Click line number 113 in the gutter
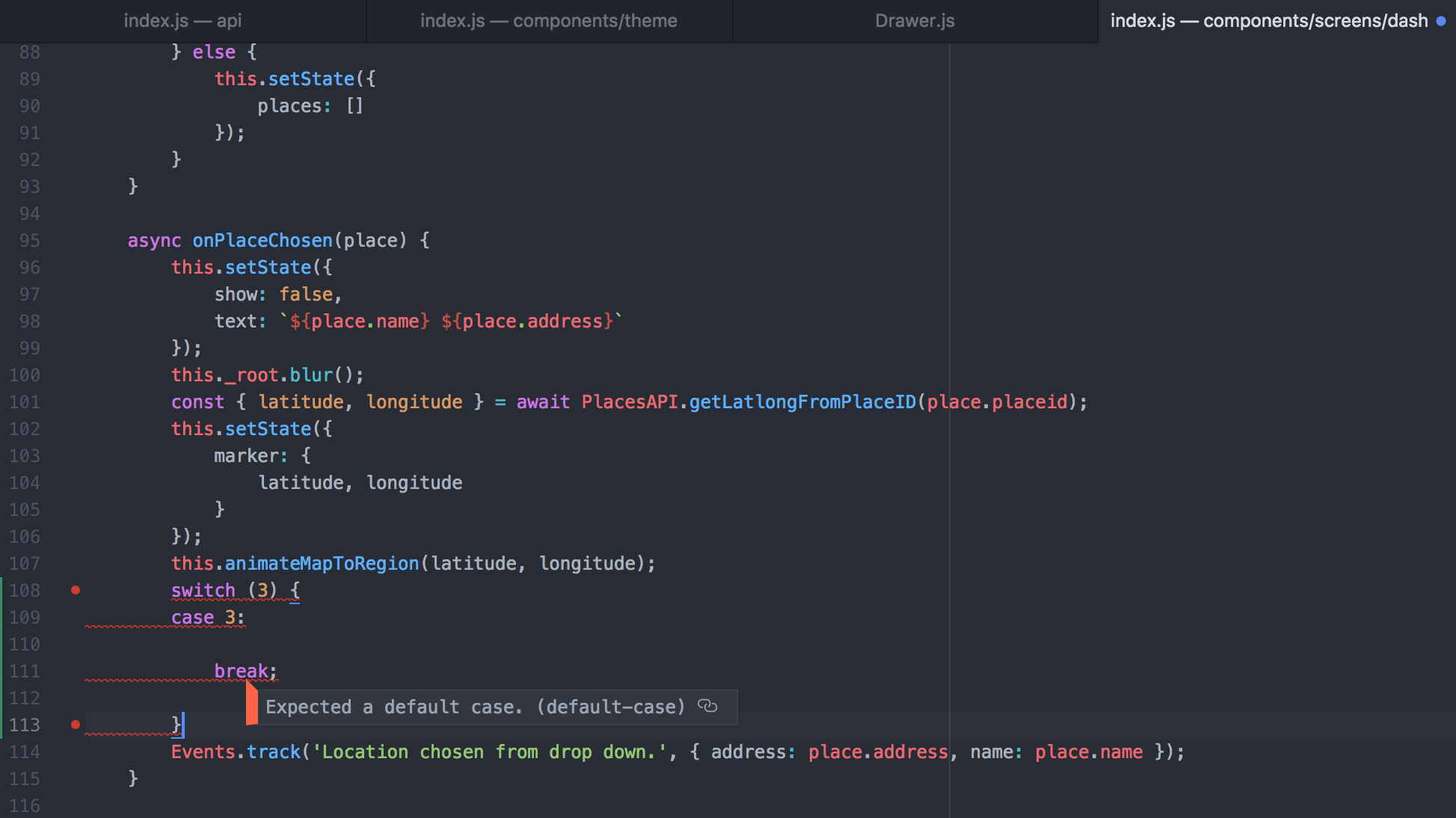 coord(25,725)
